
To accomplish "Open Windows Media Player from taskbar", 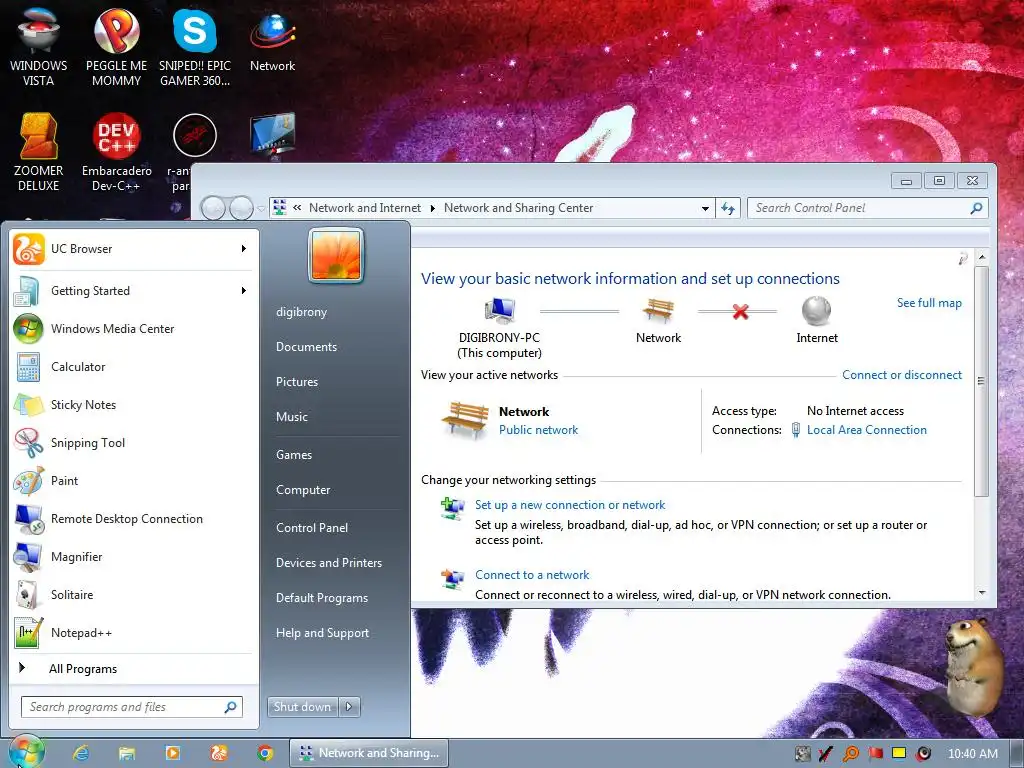I will point(172,753).
